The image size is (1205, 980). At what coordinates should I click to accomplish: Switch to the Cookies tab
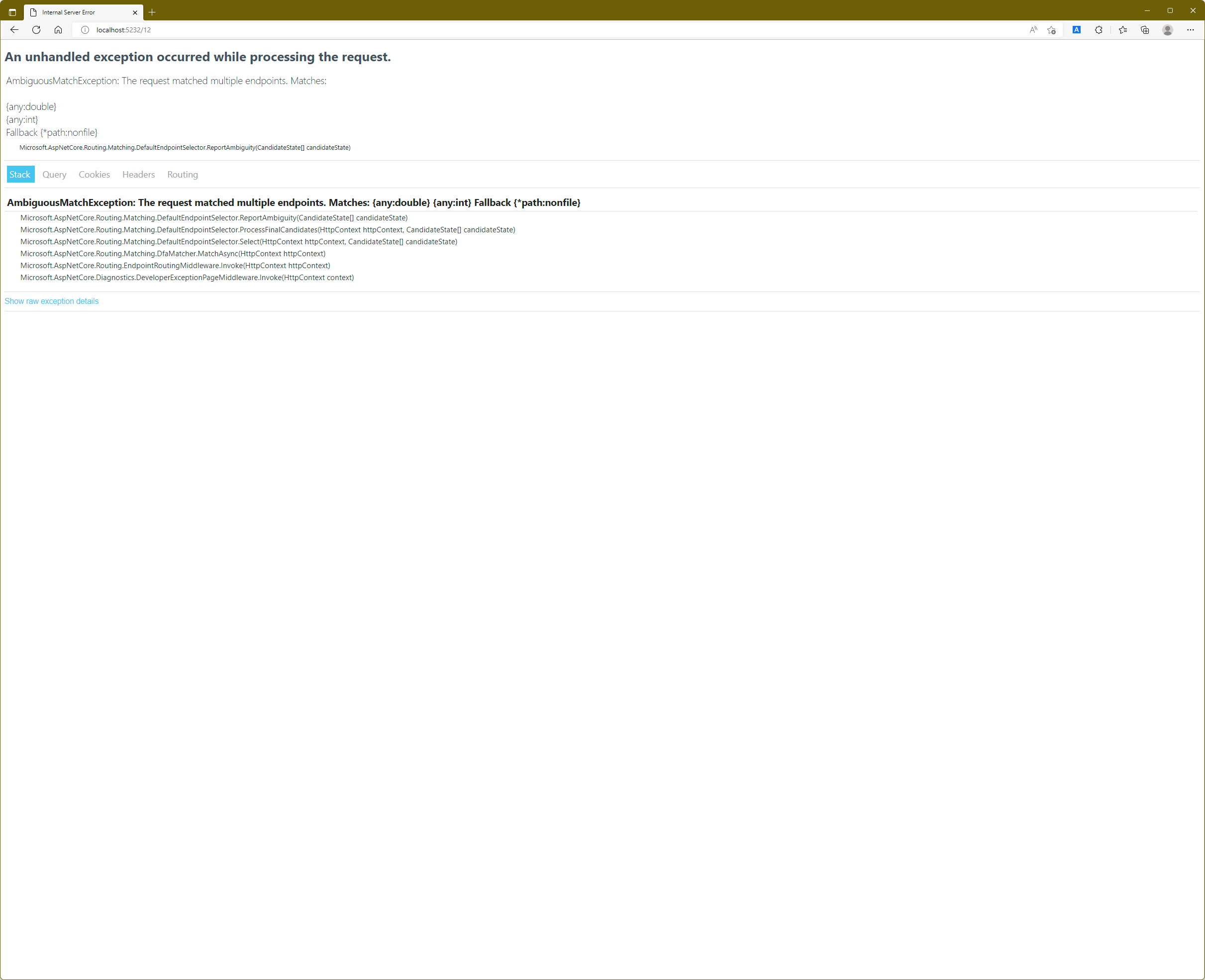[95, 175]
